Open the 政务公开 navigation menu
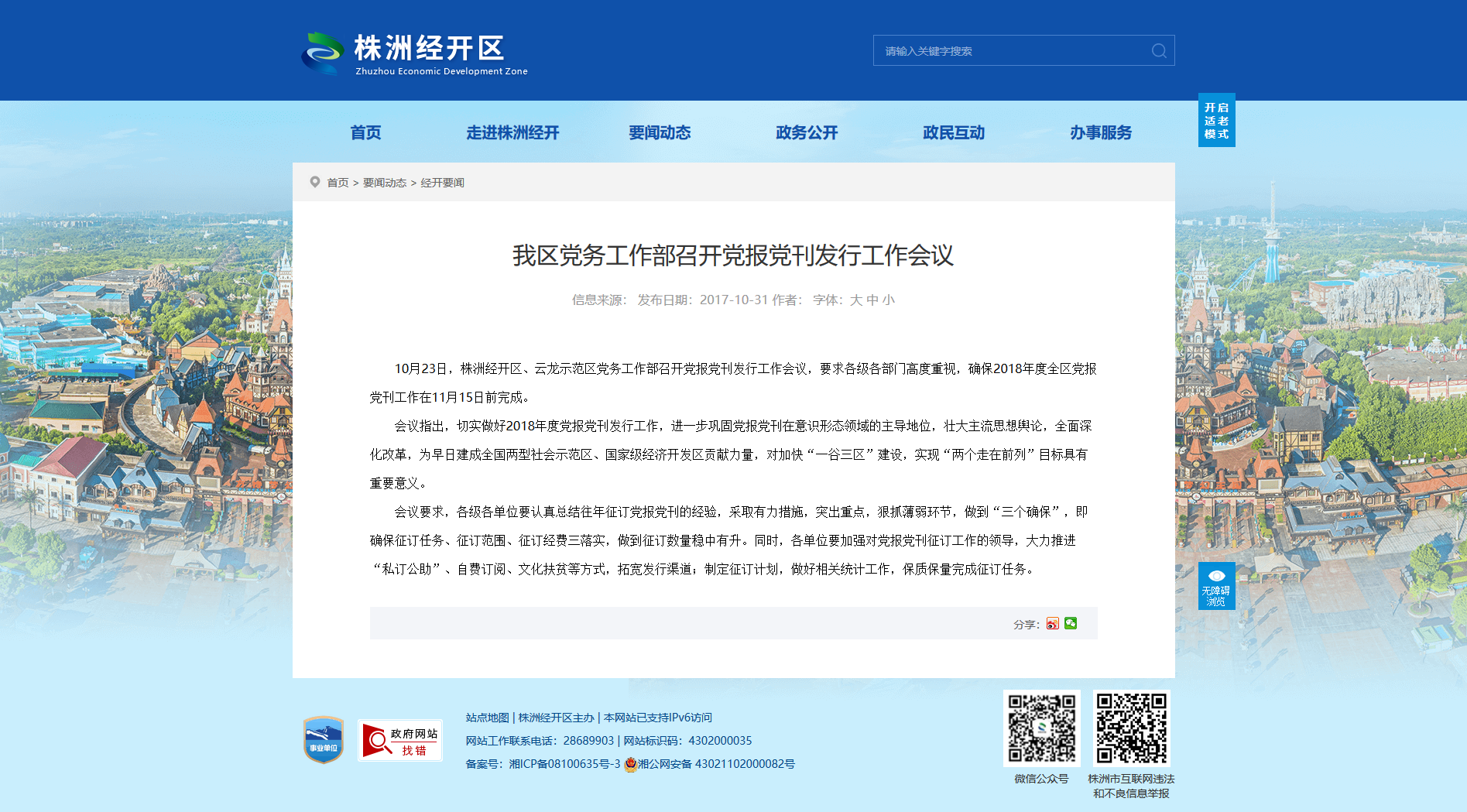Viewport: 1467px width, 812px height. (807, 132)
